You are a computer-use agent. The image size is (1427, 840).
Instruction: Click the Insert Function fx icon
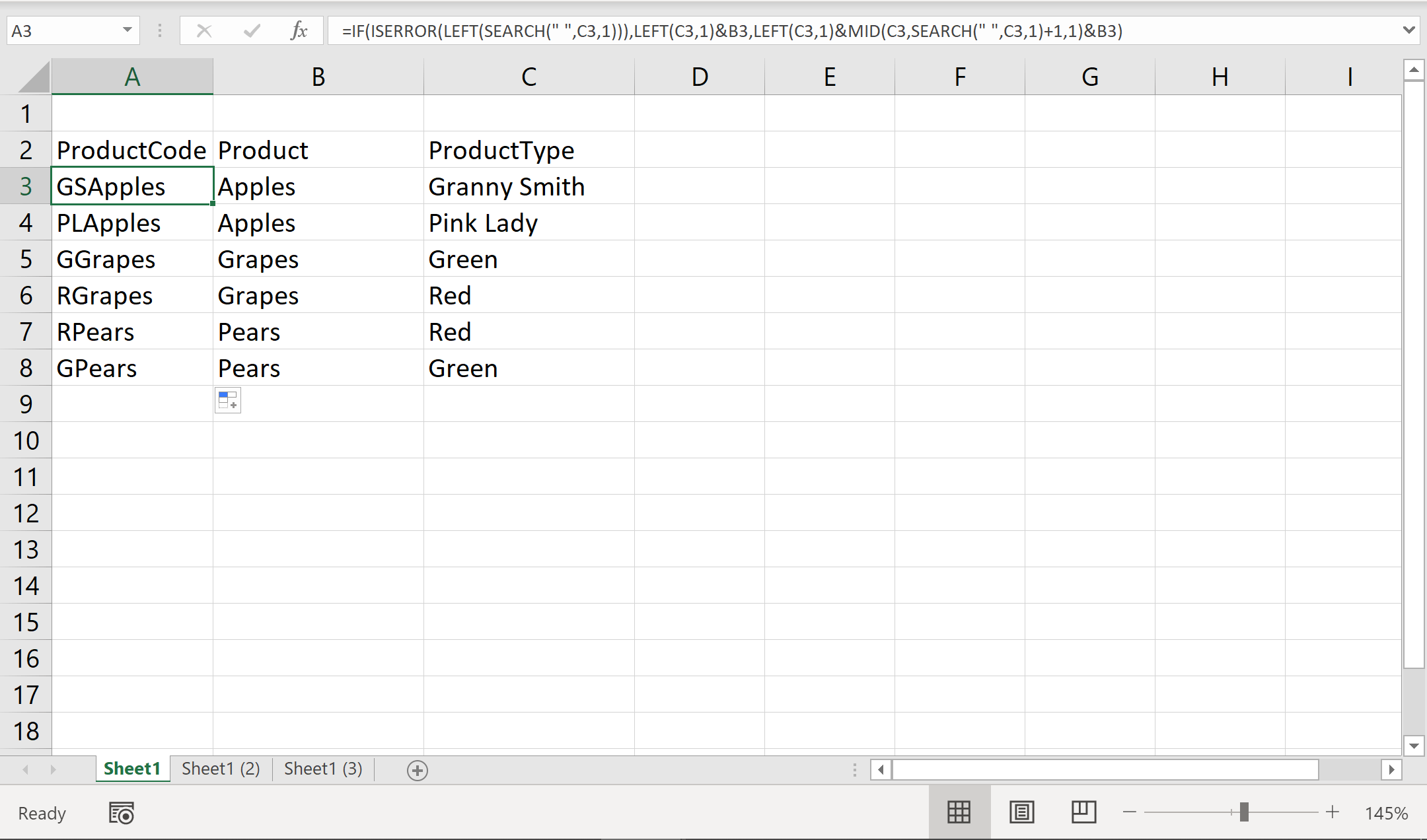[x=299, y=30]
